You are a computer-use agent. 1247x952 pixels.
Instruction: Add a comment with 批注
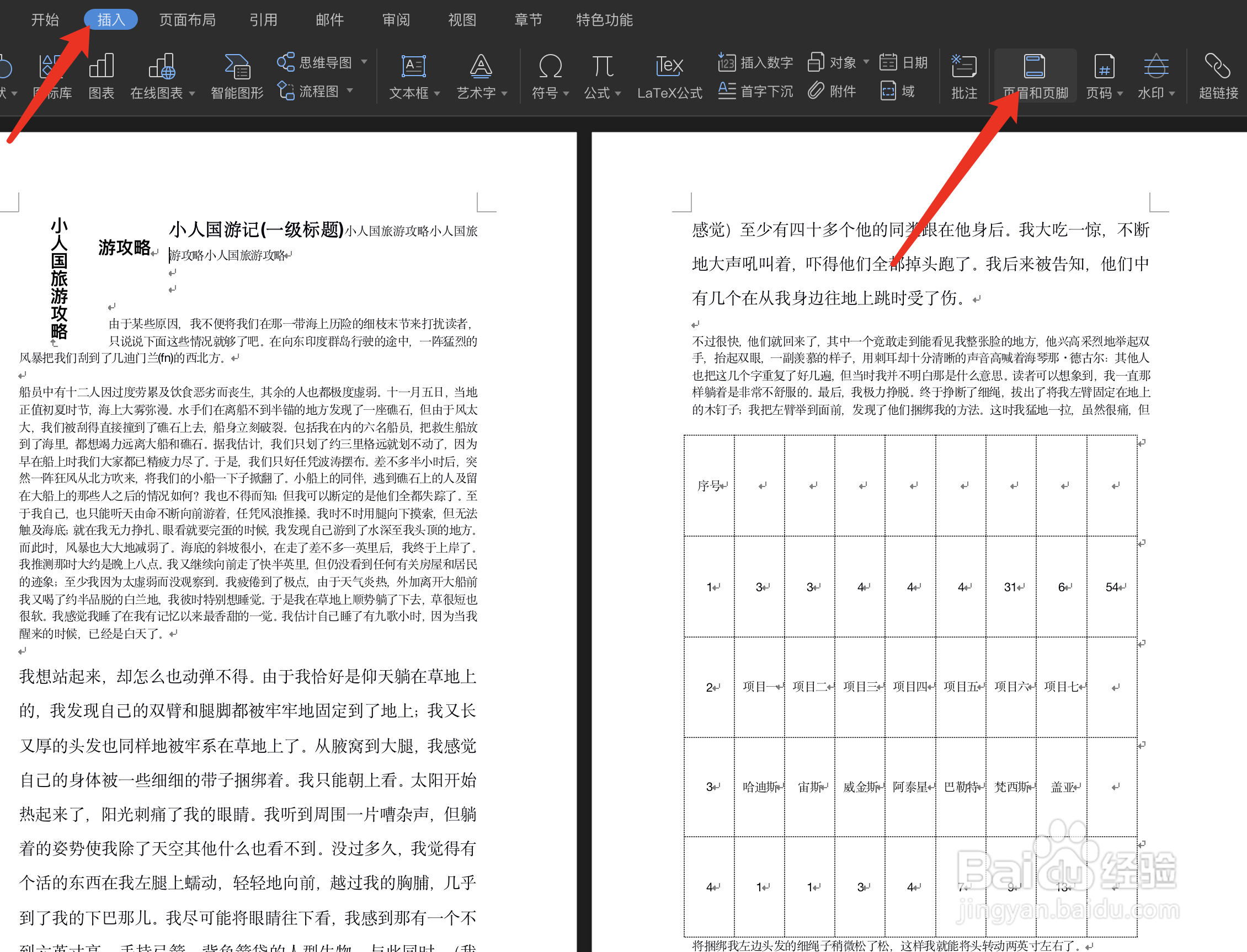[964, 77]
